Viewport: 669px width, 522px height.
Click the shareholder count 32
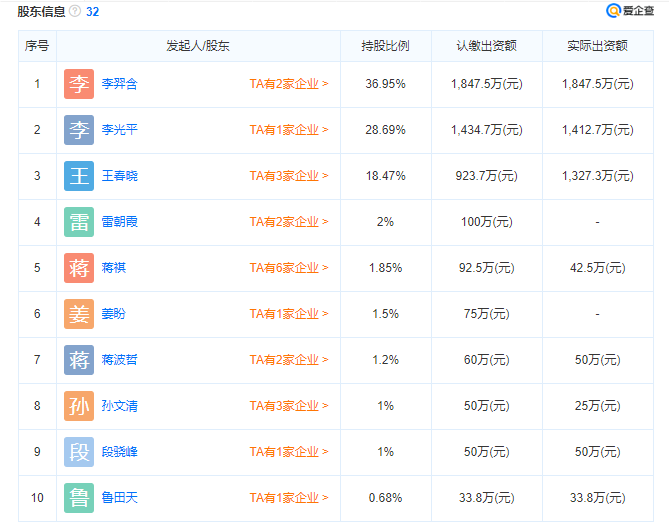click(93, 12)
